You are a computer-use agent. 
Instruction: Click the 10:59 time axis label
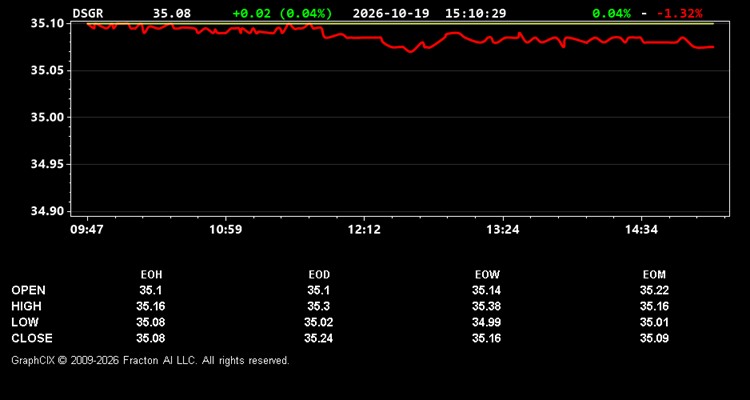coord(225,230)
